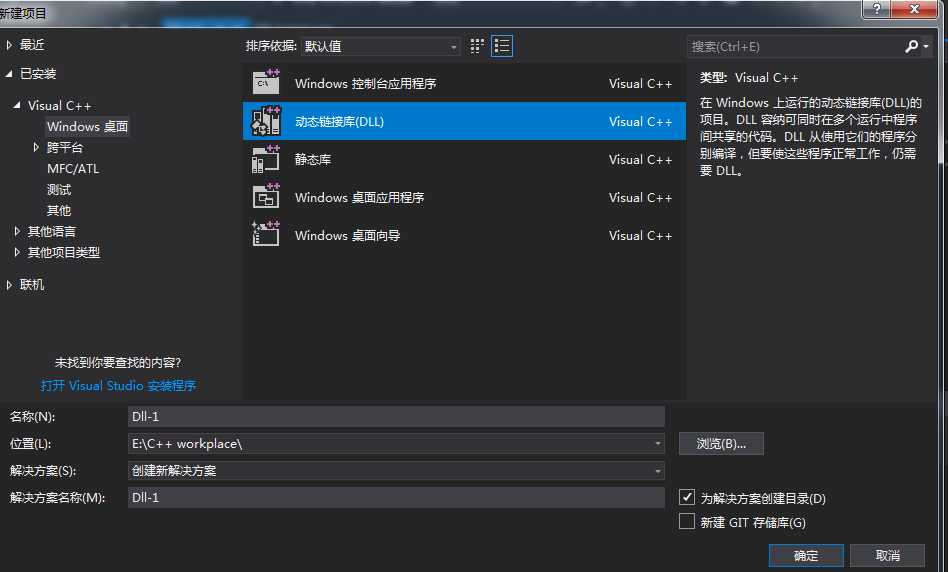Click the 位置 path text E:\C++ workplace\
Viewport: 948px width, 572px height.
187,443
